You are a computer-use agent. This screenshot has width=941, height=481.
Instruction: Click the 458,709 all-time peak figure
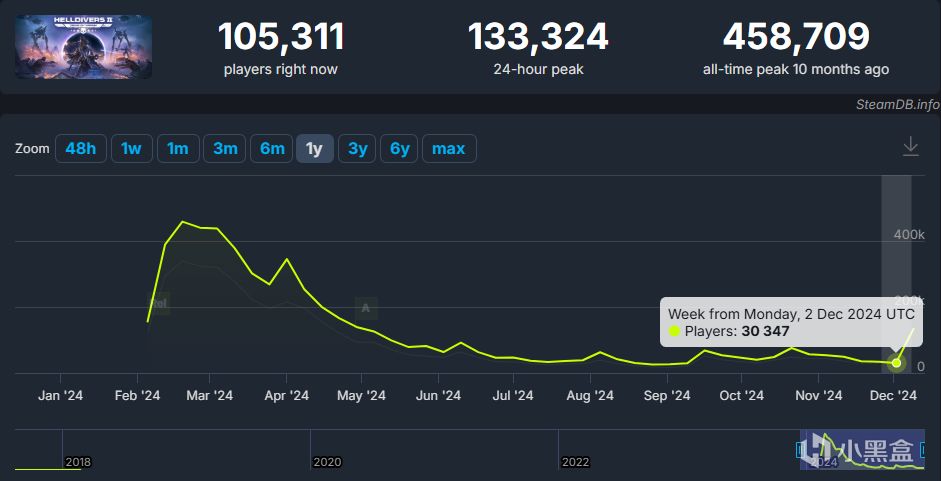tap(796, 37)
